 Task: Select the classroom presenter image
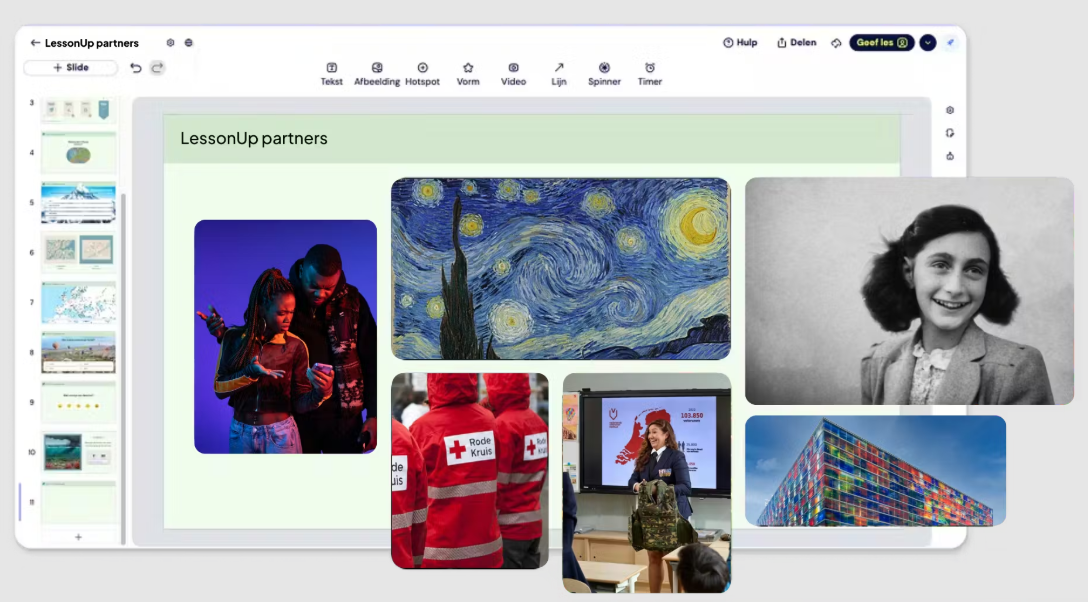coord(647,483)
